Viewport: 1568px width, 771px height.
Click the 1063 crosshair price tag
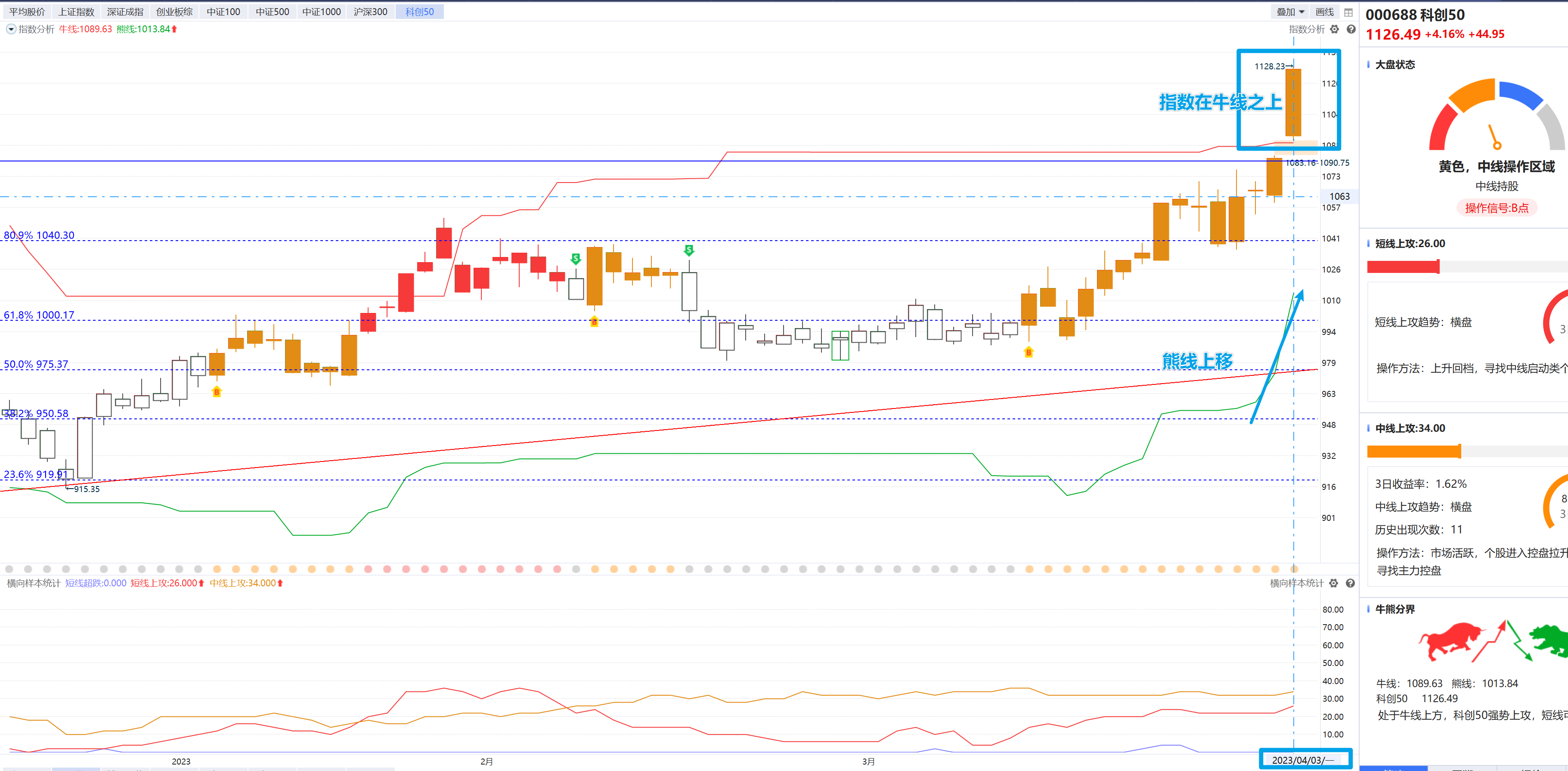tap(1339, 196)
